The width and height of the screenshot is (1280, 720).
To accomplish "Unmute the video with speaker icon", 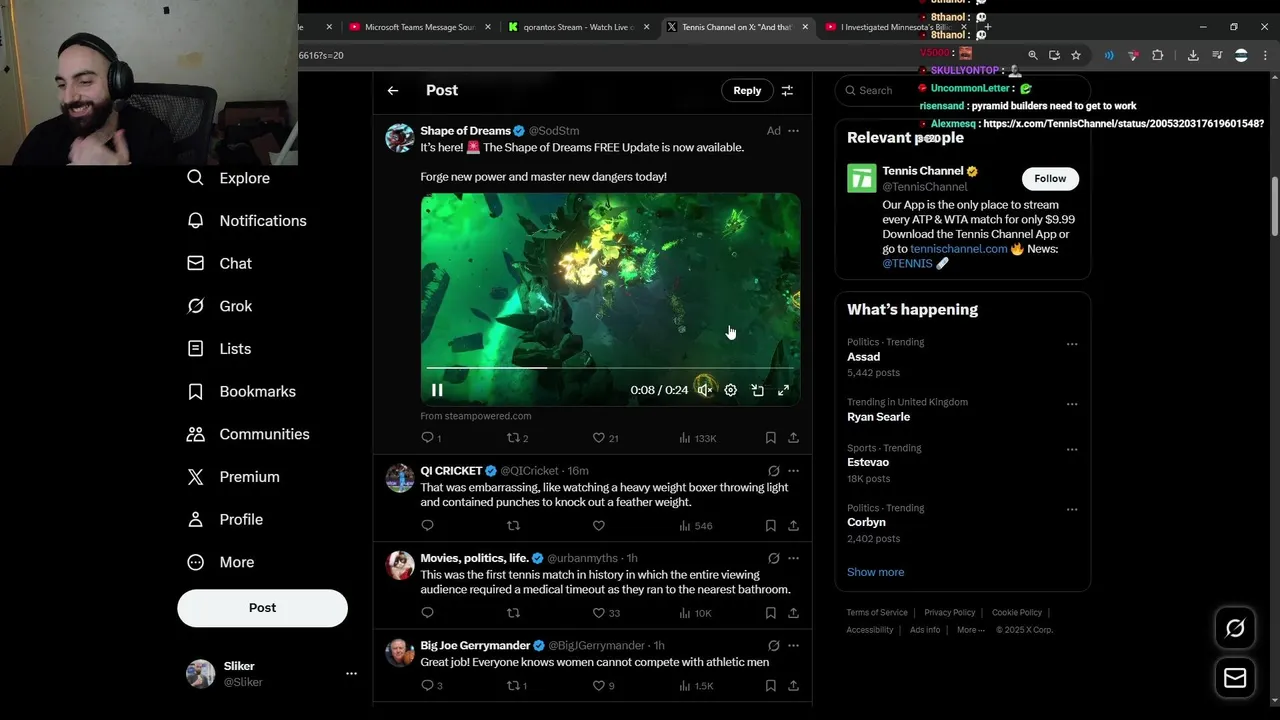I will tap(705, 390).
